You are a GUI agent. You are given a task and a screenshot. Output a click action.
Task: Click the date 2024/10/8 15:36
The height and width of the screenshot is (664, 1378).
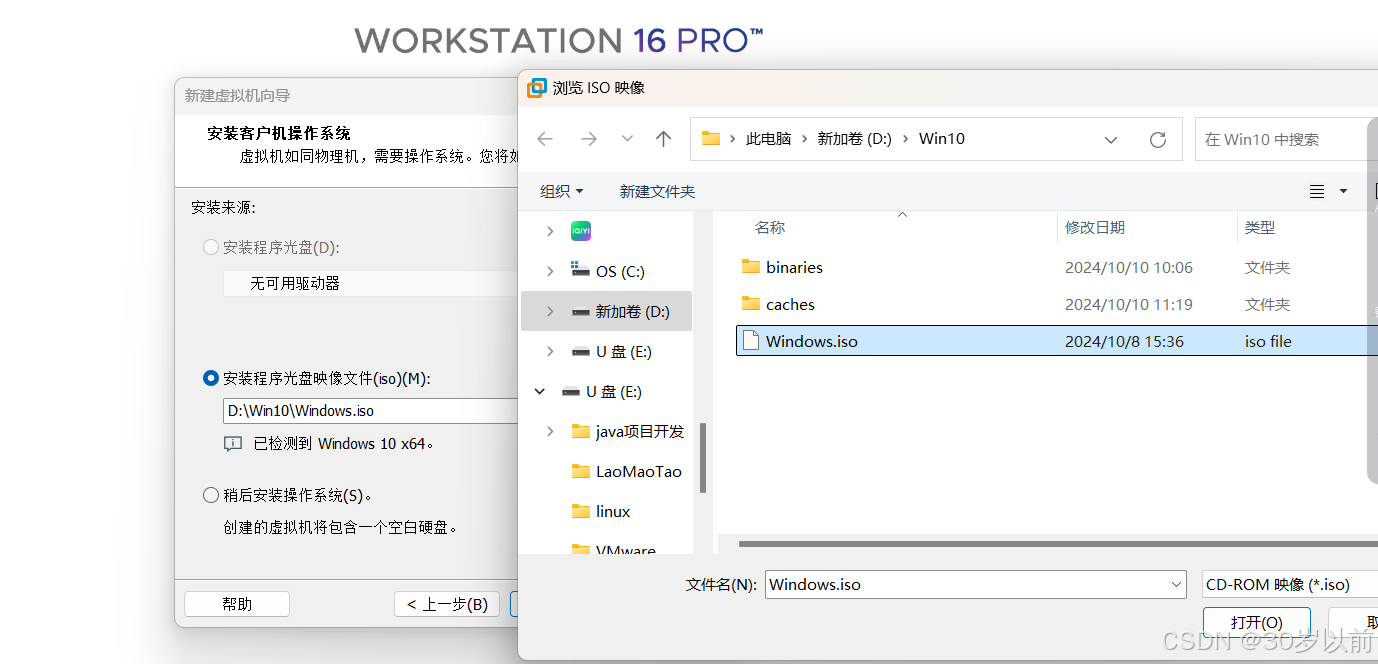1124,341
